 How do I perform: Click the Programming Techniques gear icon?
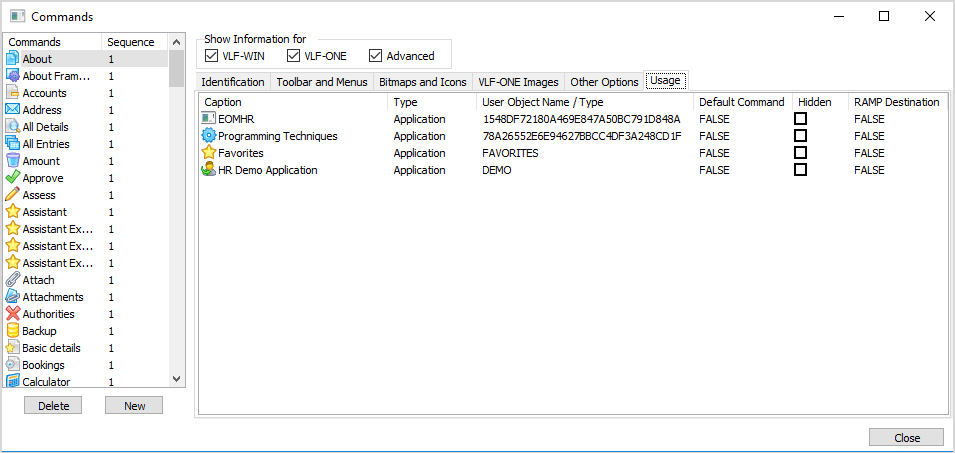[x=209, y=136]
